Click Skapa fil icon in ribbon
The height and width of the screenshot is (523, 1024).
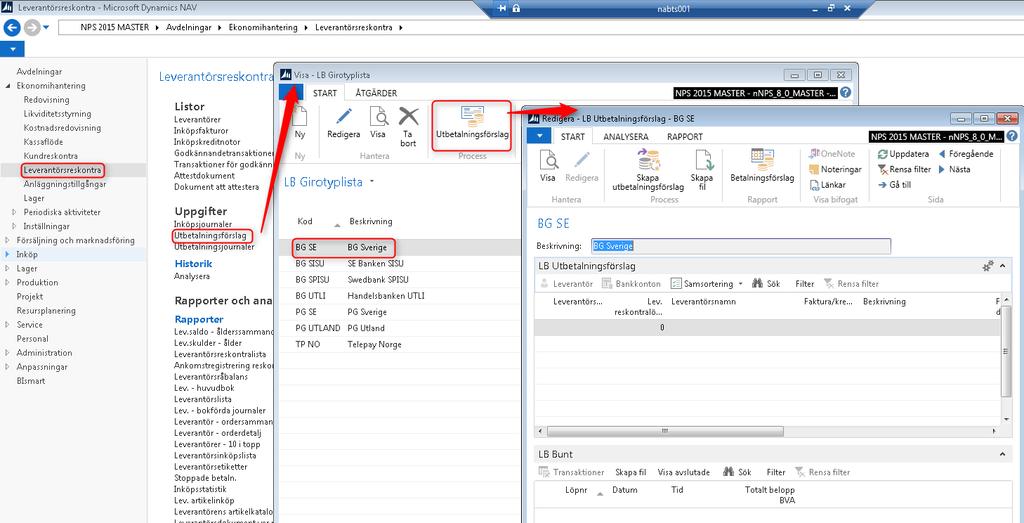(x=703, y=161)
